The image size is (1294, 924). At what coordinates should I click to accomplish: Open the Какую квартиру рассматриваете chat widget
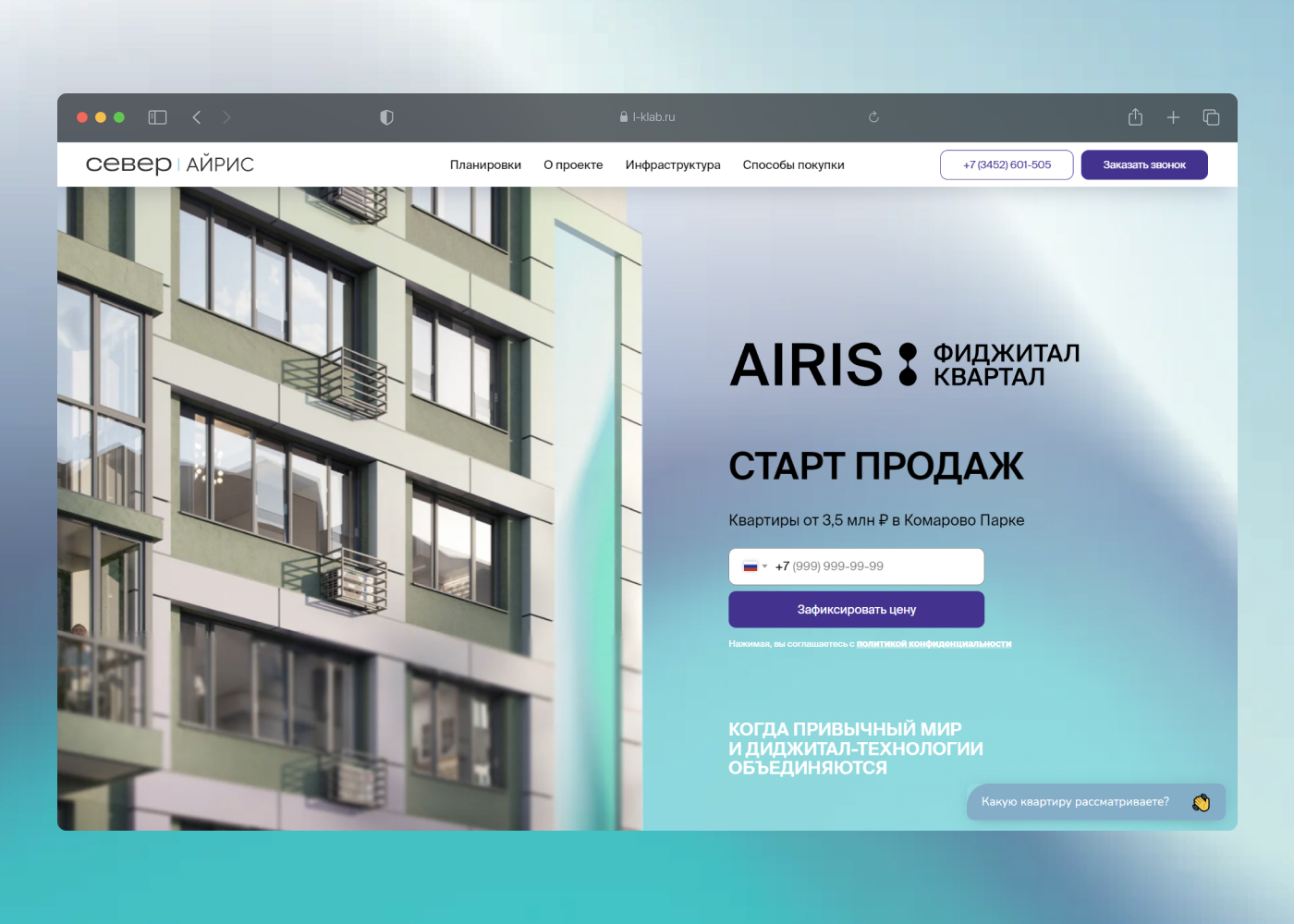click(x=1096, y=802)
